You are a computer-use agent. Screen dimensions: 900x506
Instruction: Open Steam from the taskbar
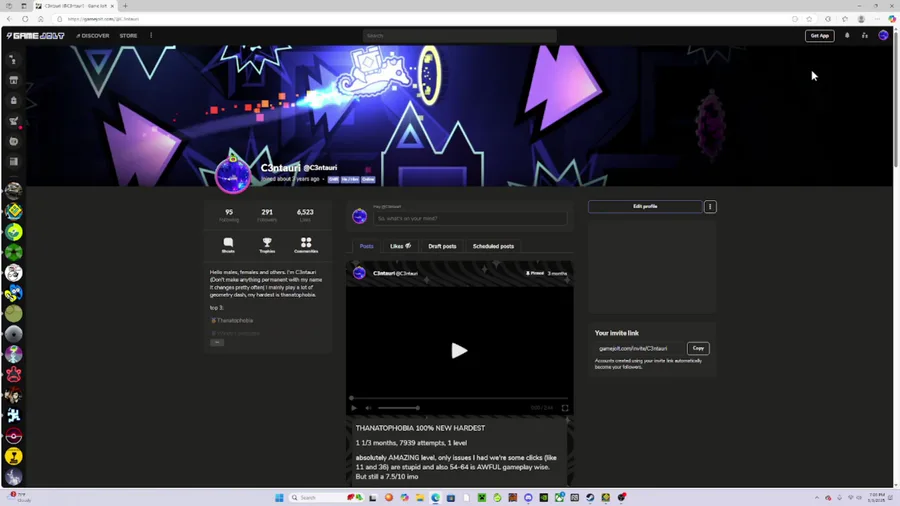click(x=590, y=497)
